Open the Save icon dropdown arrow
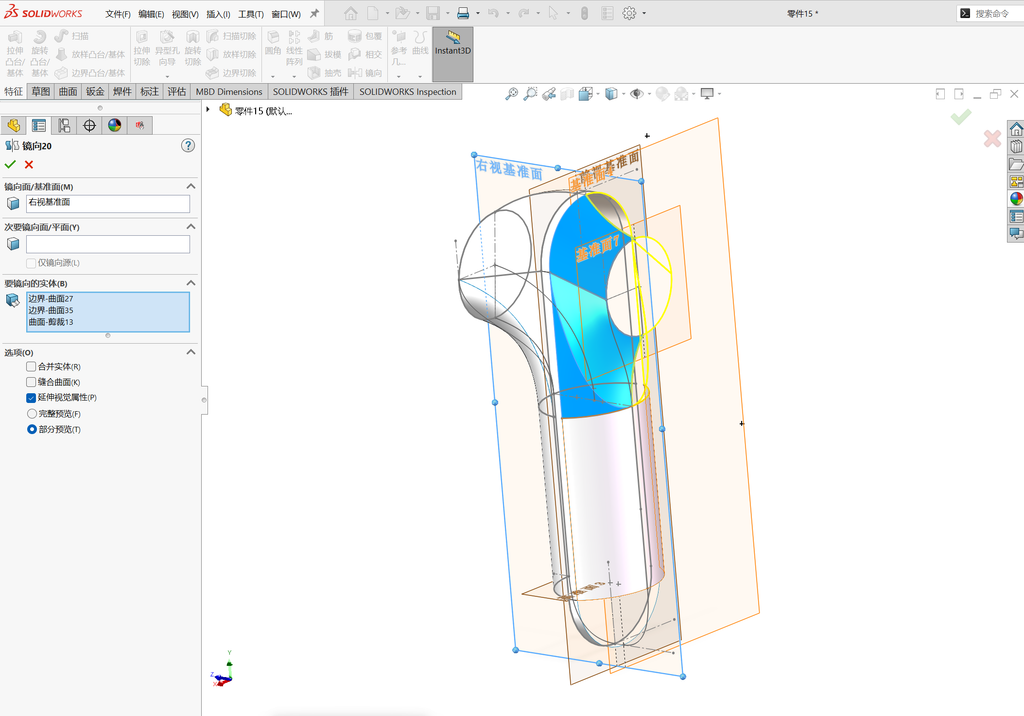1024x716 pixels. (447, 13)
